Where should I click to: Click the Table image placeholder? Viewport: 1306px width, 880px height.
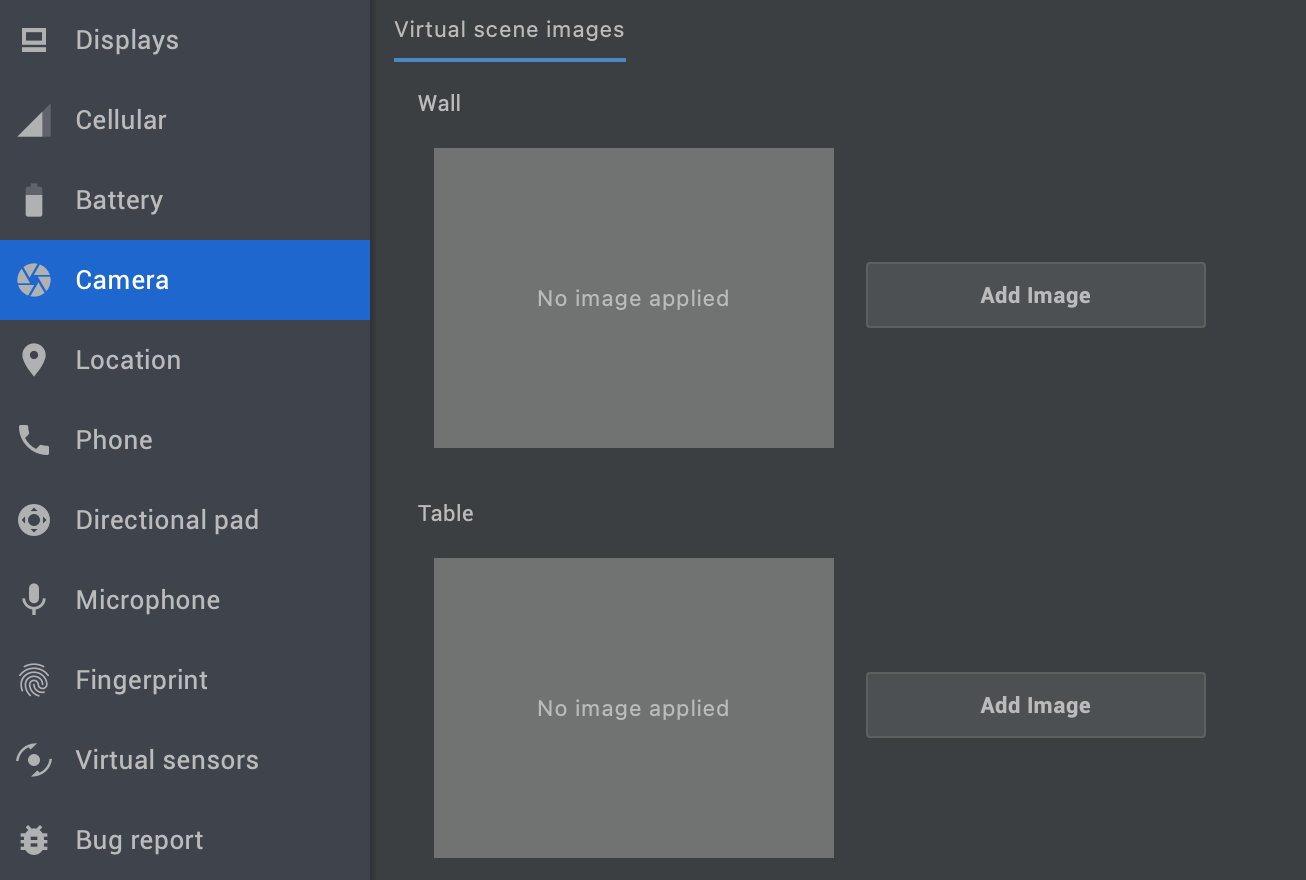(x=633, y=707)
